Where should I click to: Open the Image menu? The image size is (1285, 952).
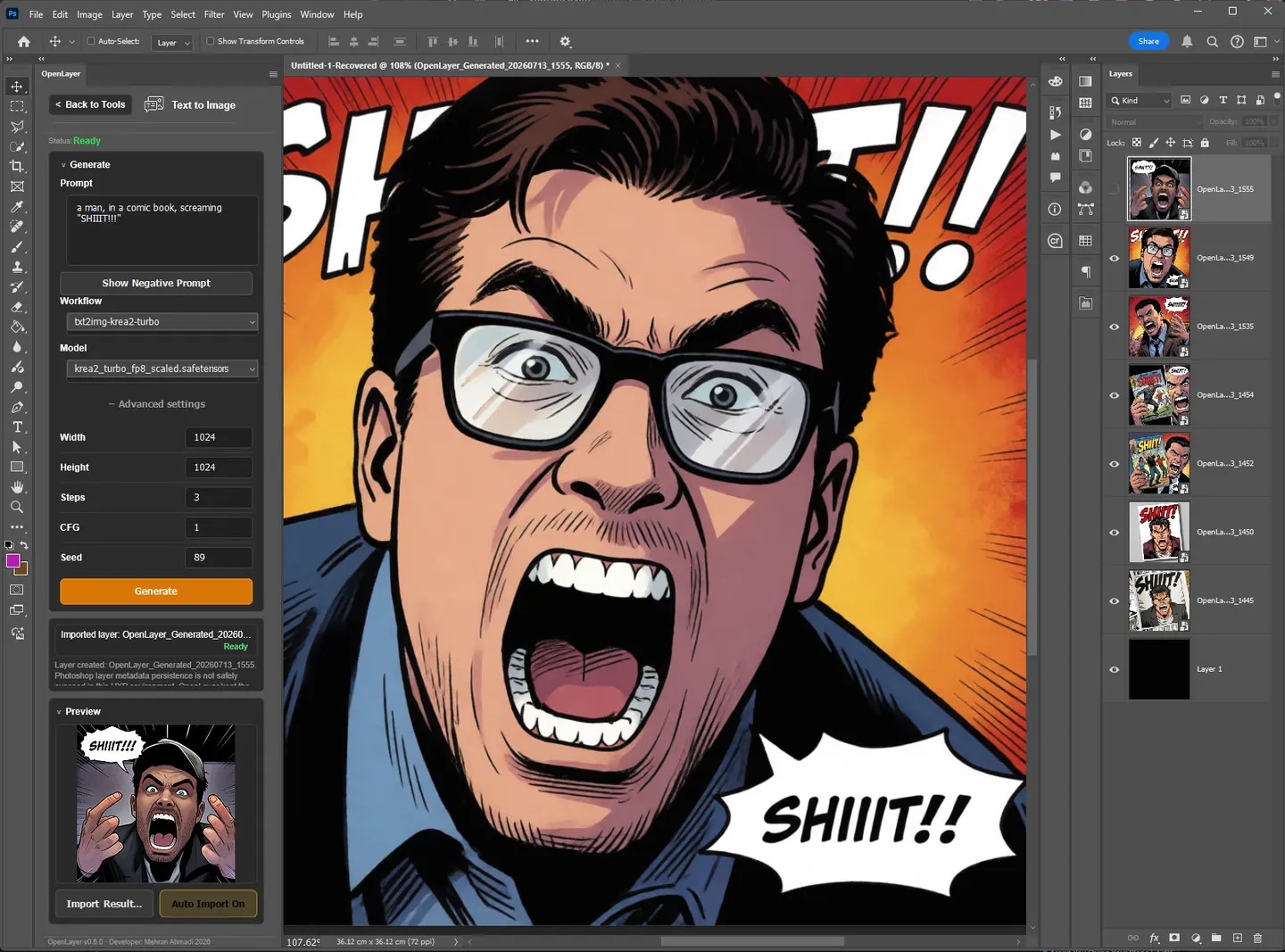(89, 14)
